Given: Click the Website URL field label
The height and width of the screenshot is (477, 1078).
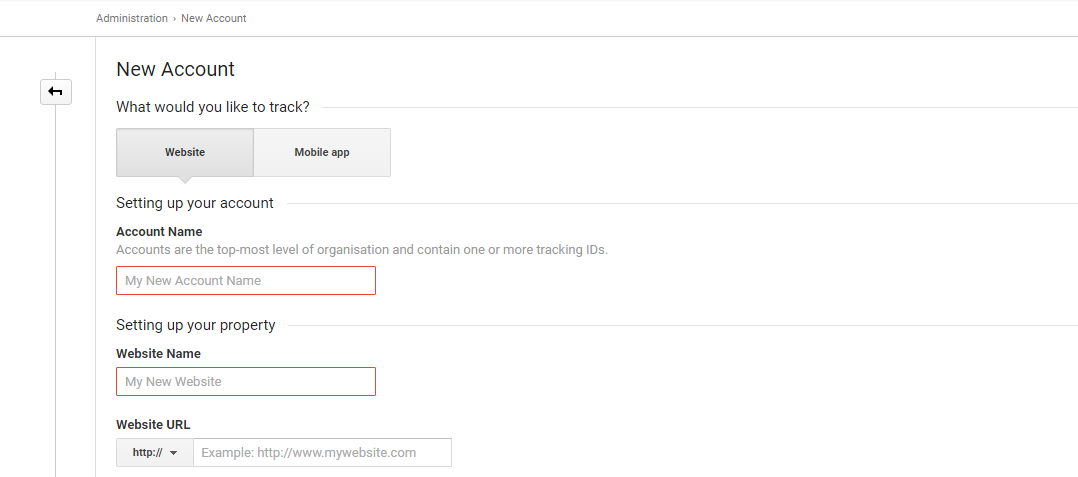Looking at the screenshot, I should pos(153,425).
